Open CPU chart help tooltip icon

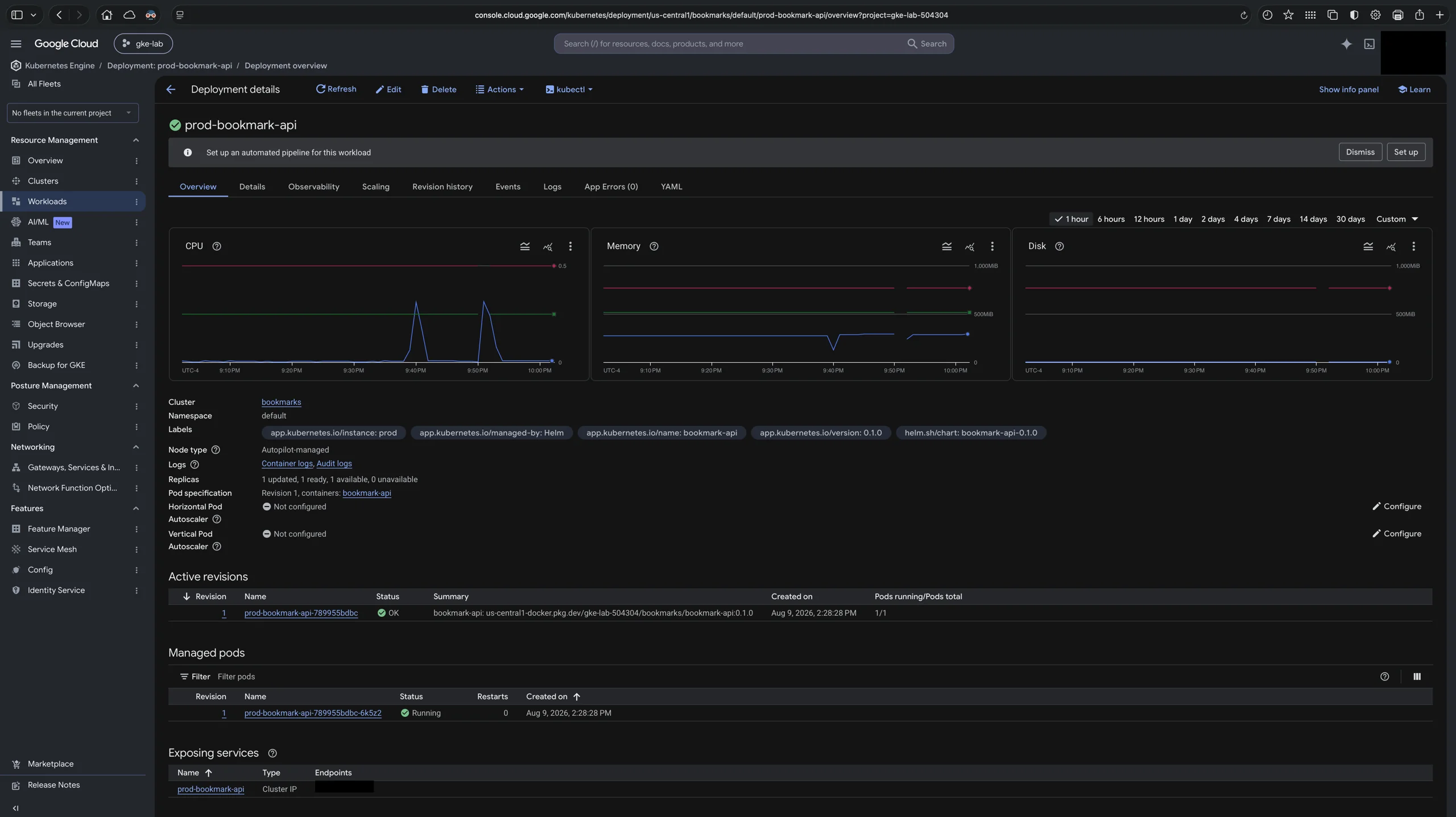pos(216,246)
